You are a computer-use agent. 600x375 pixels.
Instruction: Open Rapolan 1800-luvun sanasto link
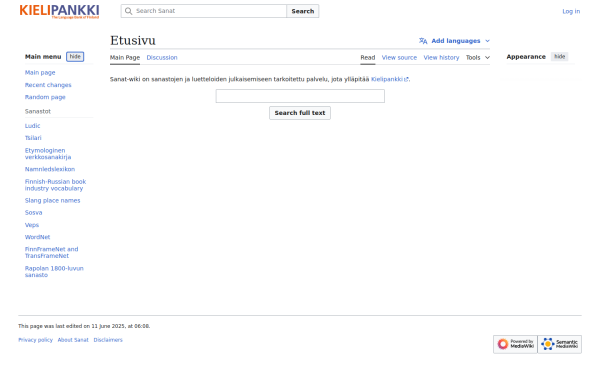point(54,272)
